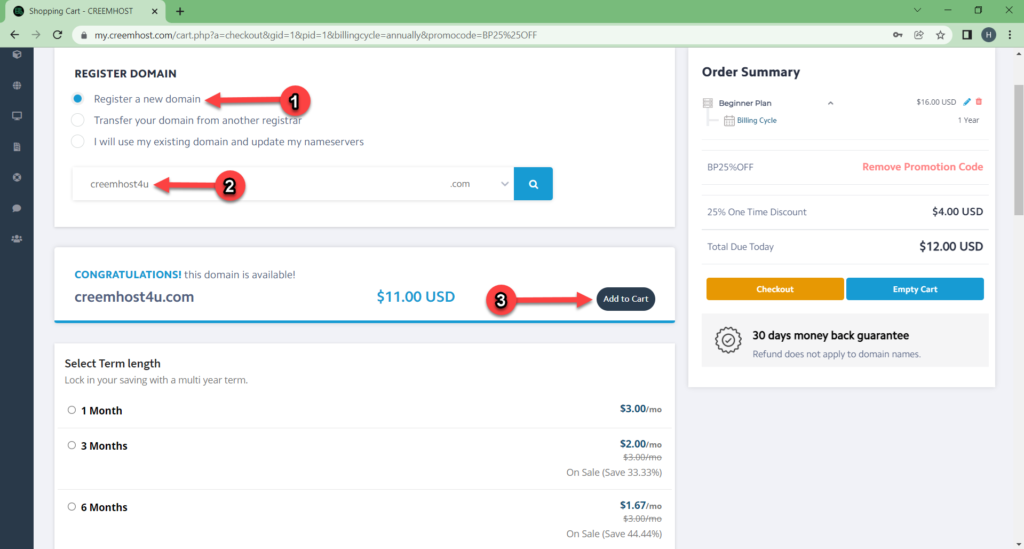Open the Chrome three-dot menu
This screenshot has height=549, width=1024.
point(1010,35)
